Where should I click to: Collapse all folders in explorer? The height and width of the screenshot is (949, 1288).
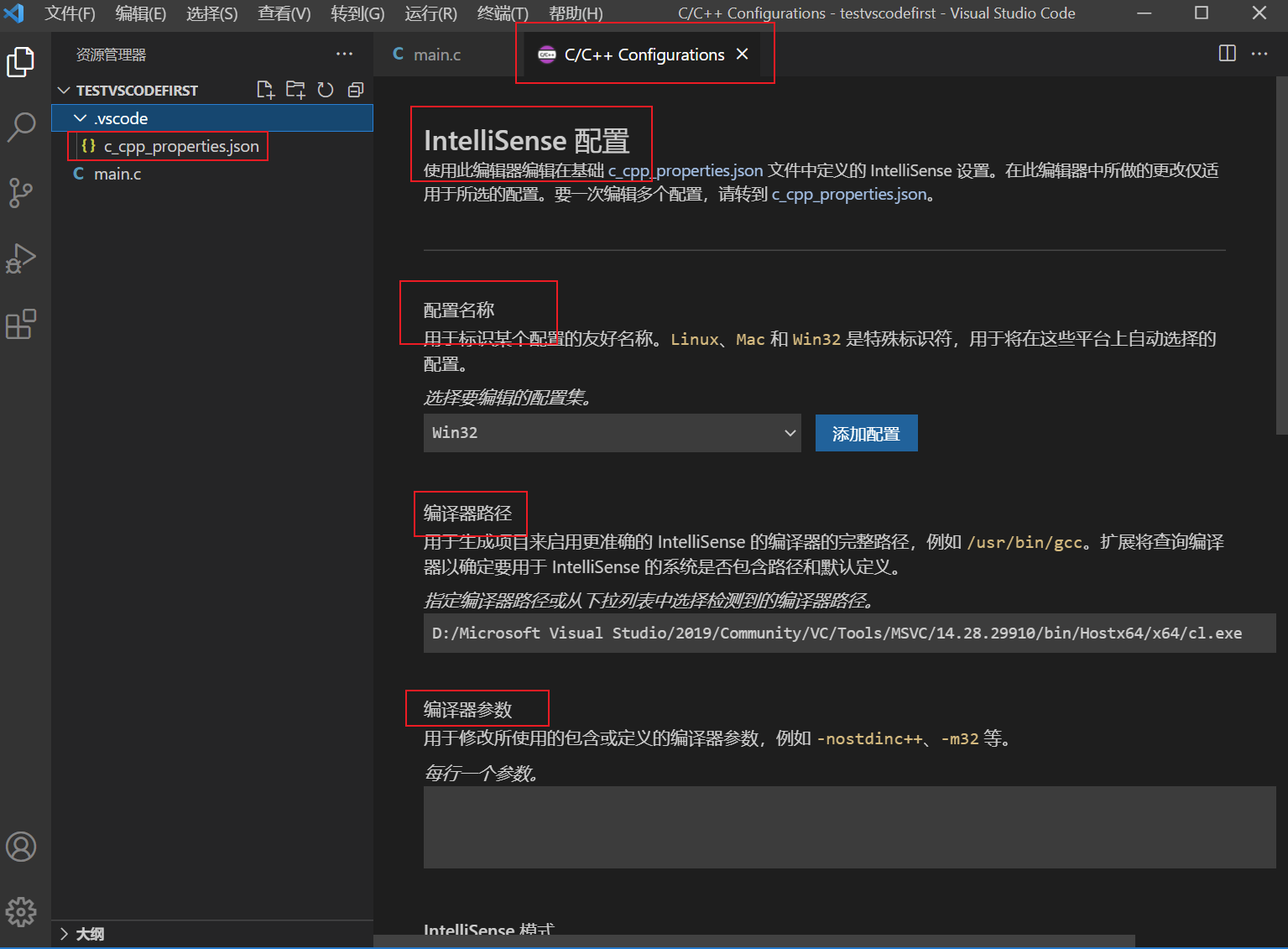356,90
